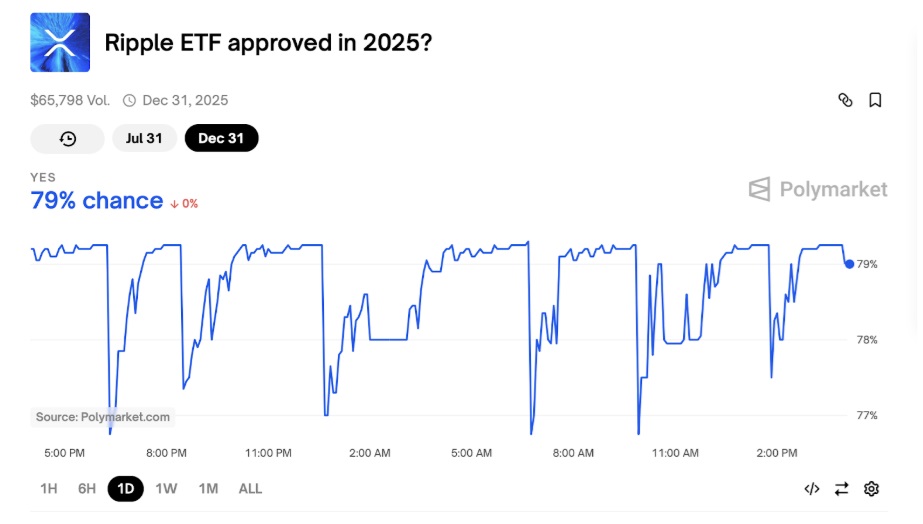Click the market title heading
Viewport: 923px width, 524px height.
[269, 43]
